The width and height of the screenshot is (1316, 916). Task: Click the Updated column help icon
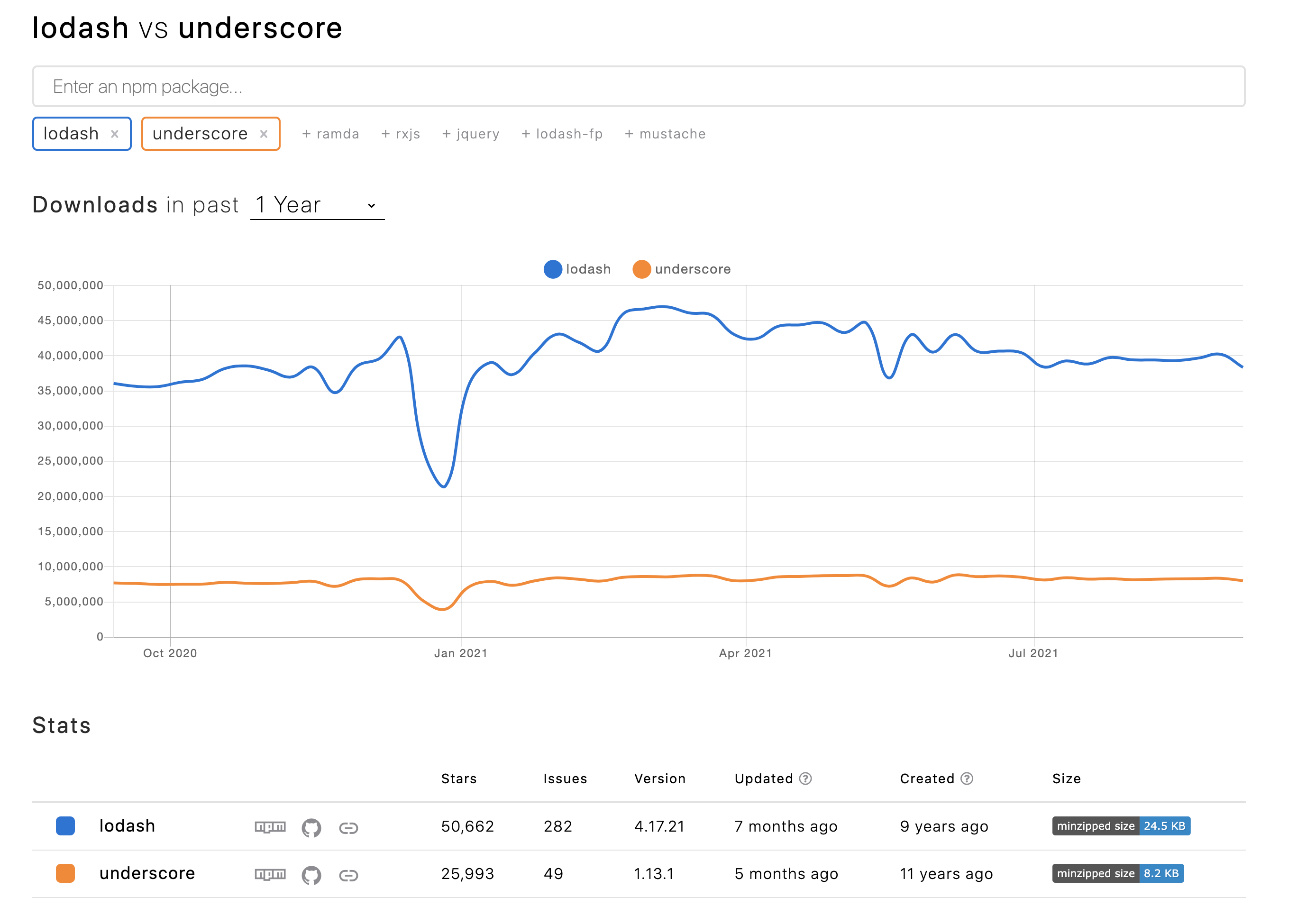[805, 779]
